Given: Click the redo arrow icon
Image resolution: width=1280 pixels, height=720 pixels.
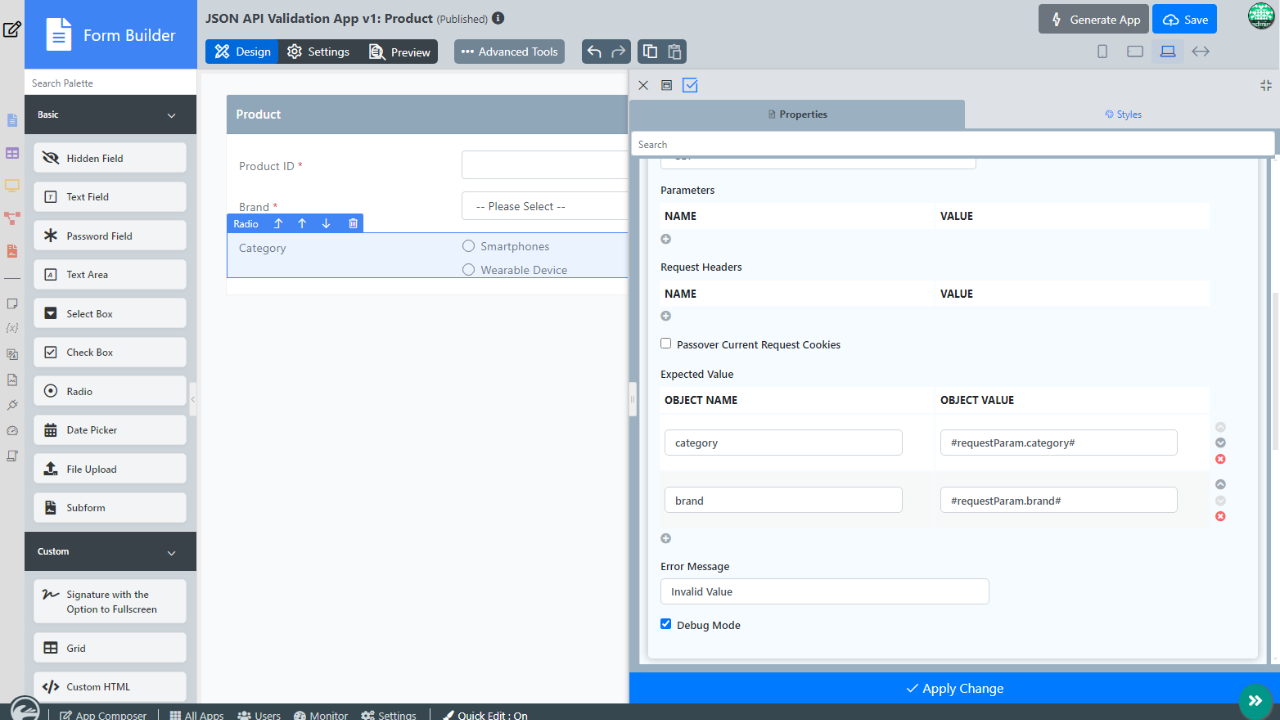Looking at the screenshot, I should coord(619,52).
